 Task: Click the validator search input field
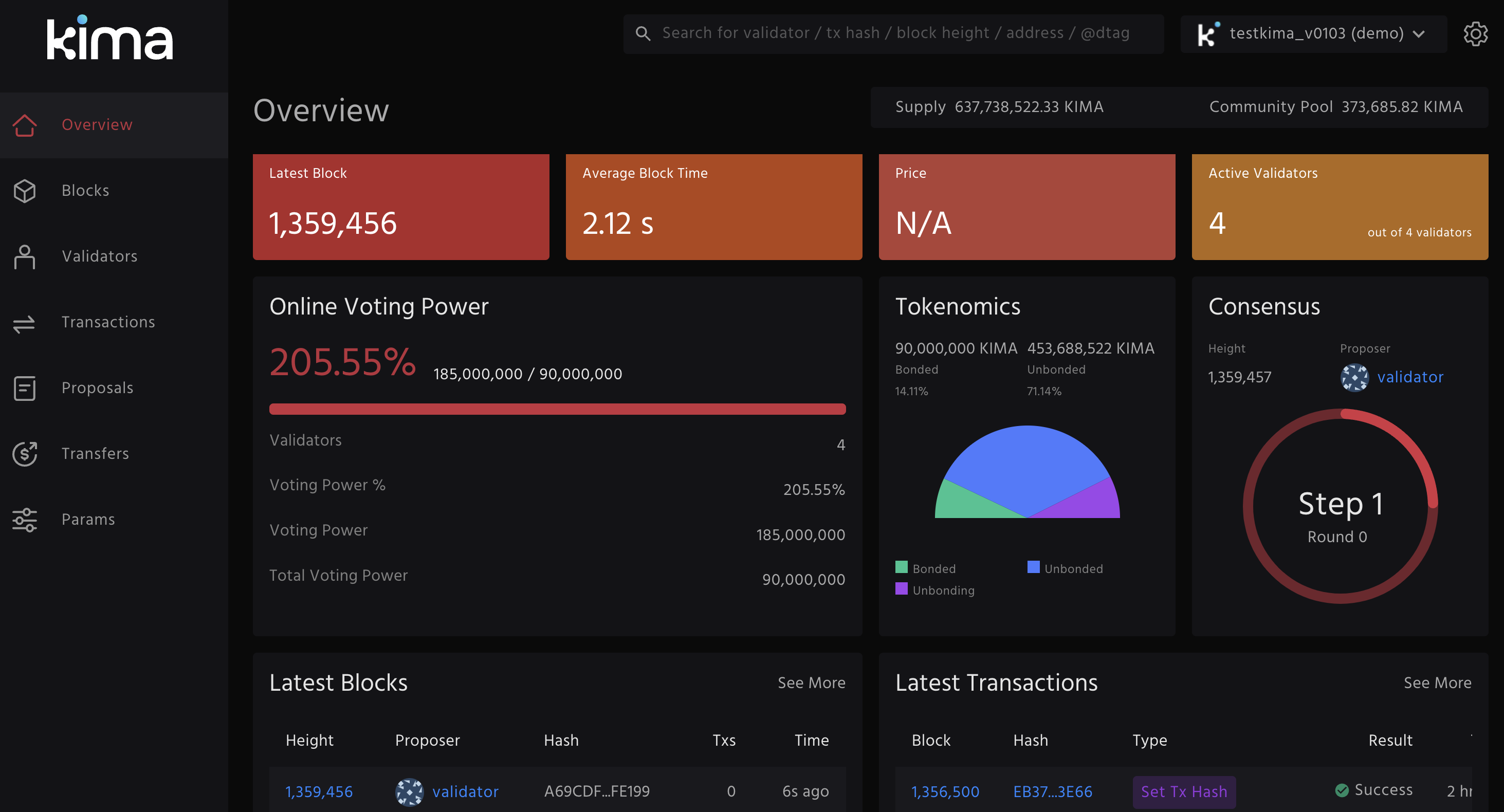click(893, 34)
